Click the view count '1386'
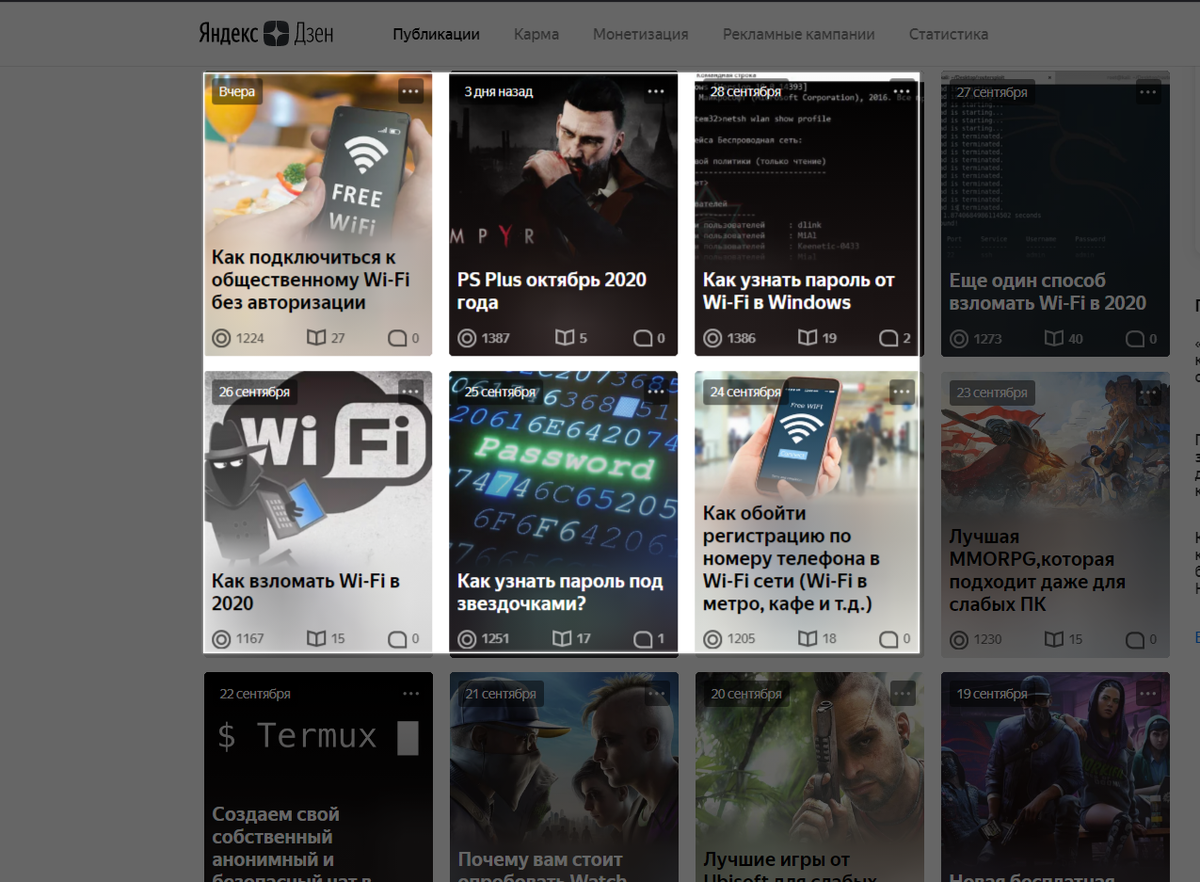The width and height of the screenshot is (1200, 882). [x=741, y=338]
